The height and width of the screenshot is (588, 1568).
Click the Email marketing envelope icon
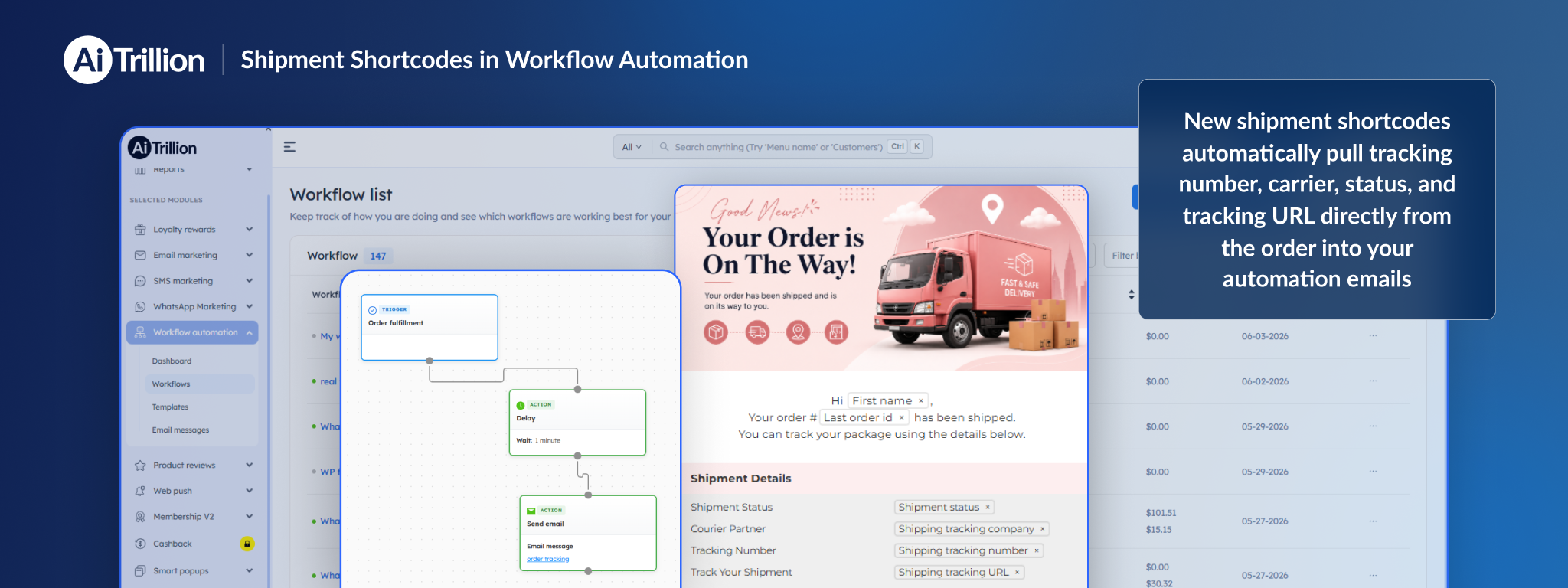point(140,255)
